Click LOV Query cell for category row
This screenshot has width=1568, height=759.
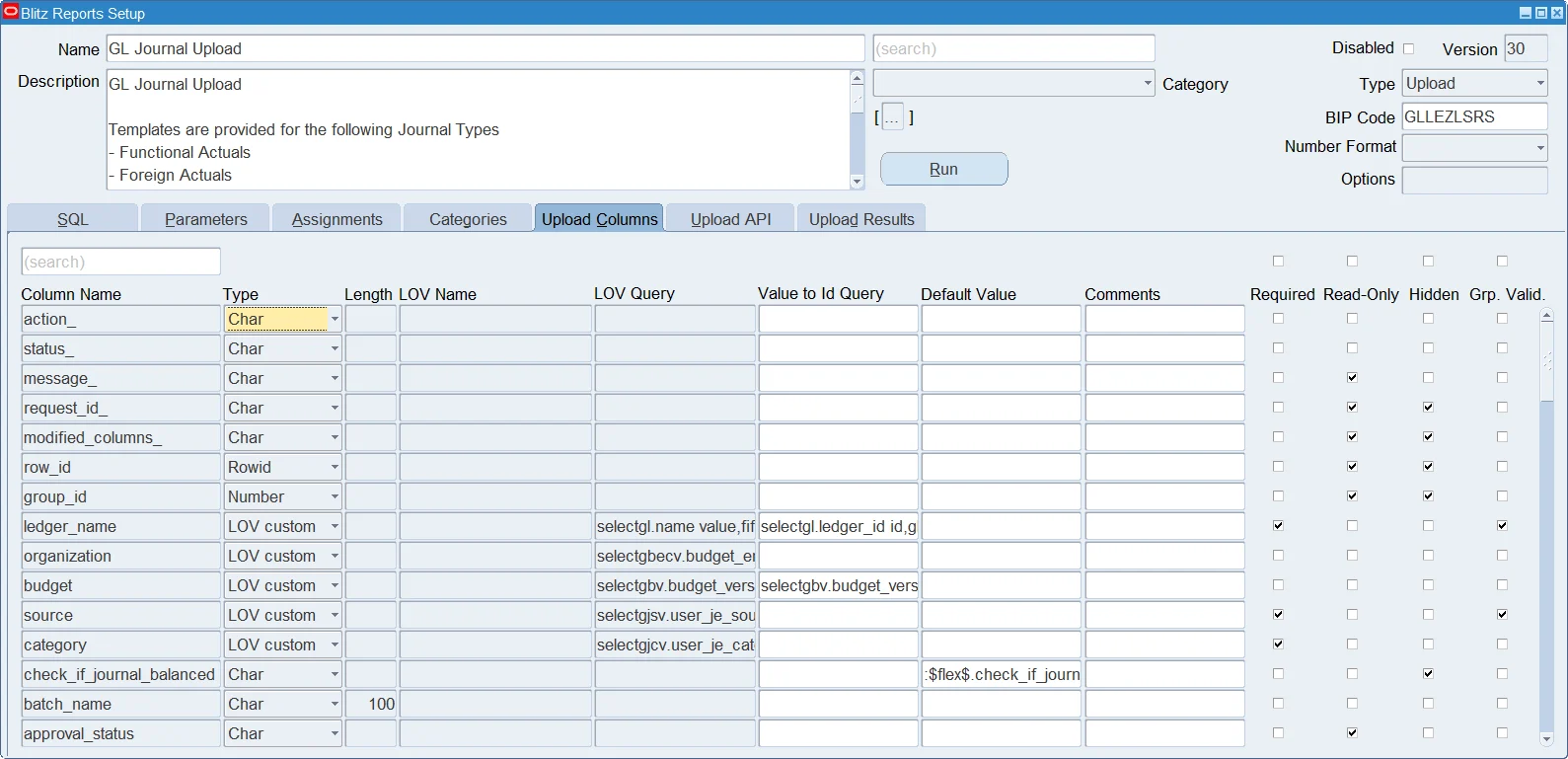click(x=675, y=645)
